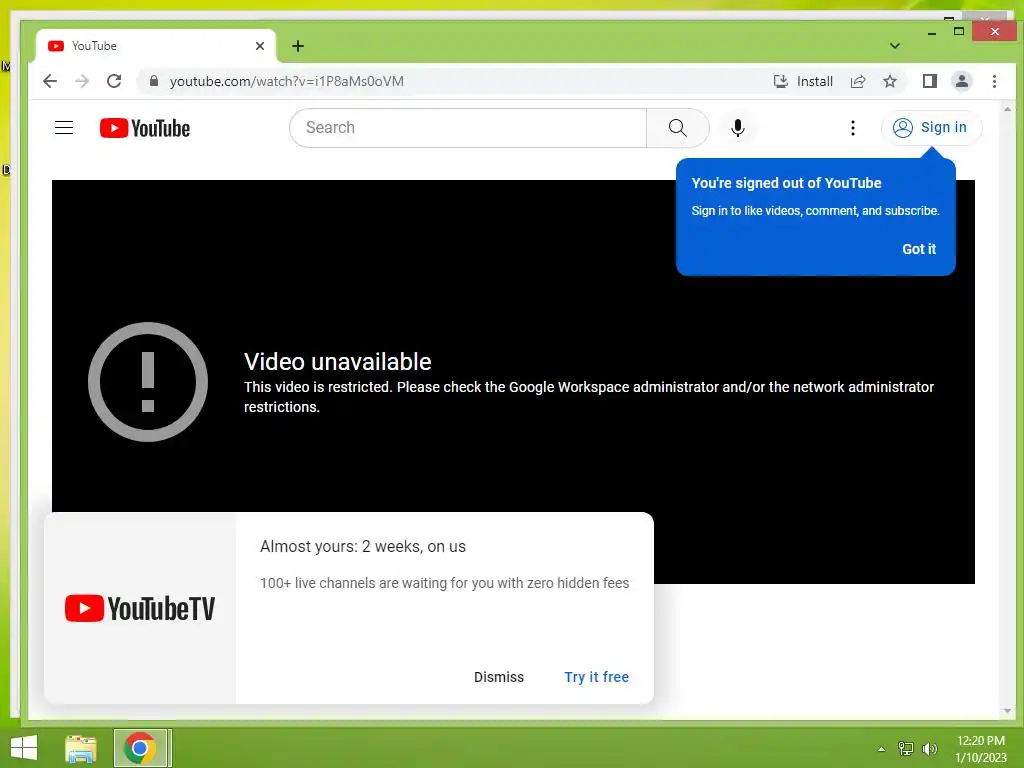Click the page scrollbar up arrow

pos(1006,110)
